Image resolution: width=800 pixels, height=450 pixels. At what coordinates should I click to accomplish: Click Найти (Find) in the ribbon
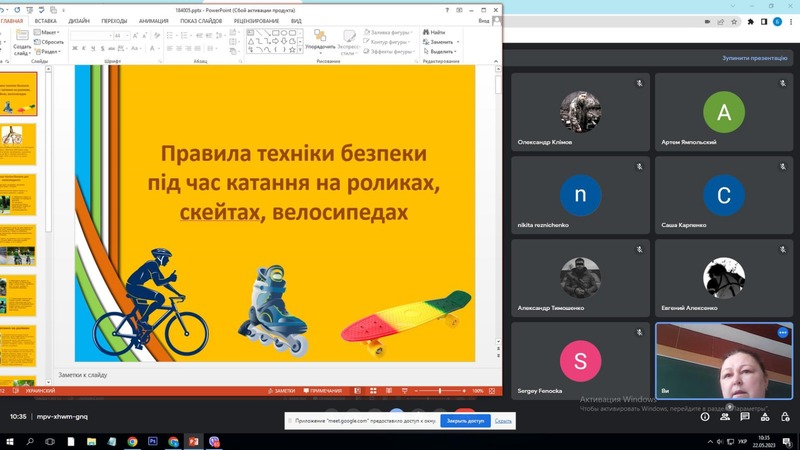coord(435,32)
